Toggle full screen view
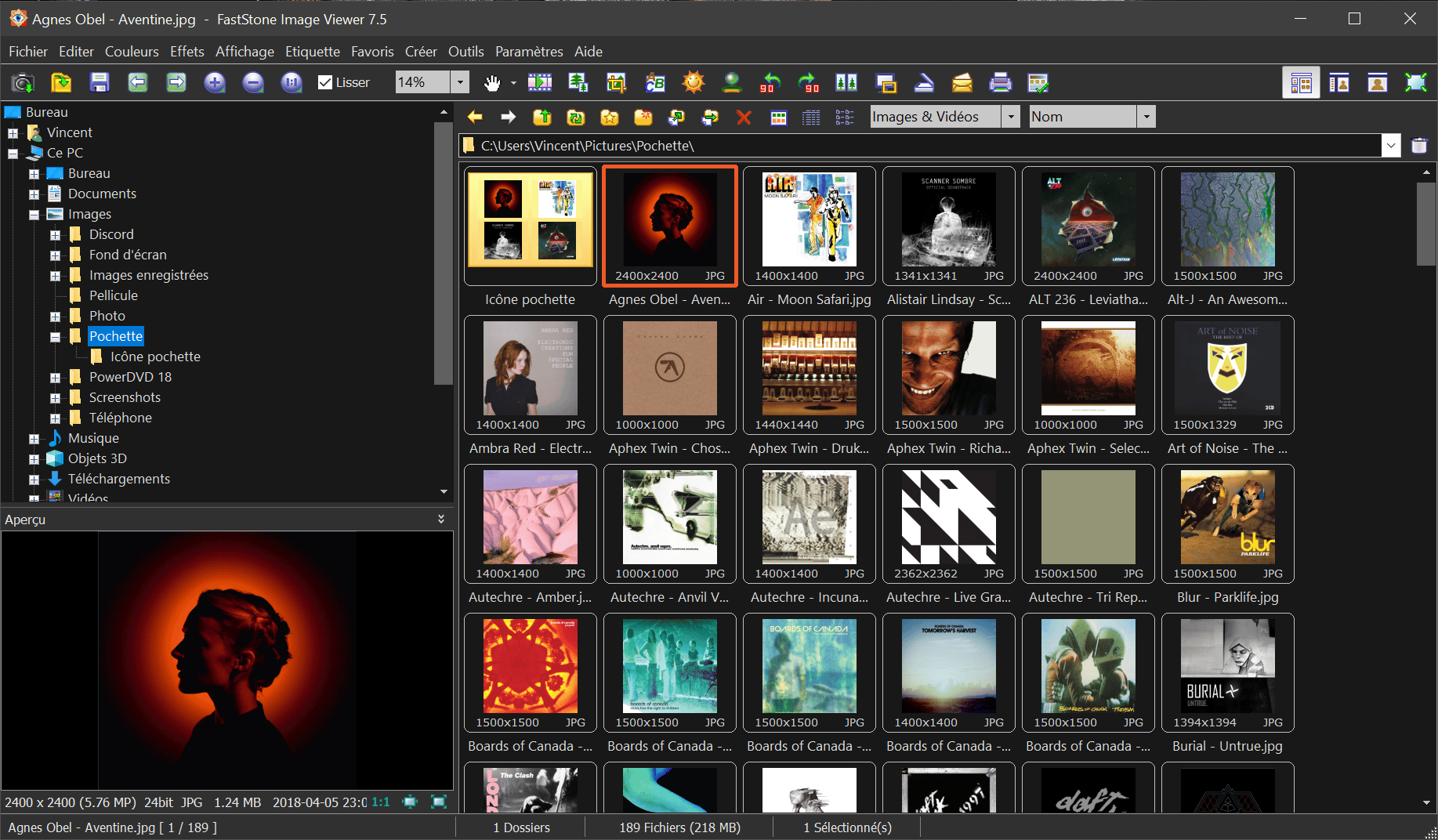The image size is (1438, 840). point(1416,82)
